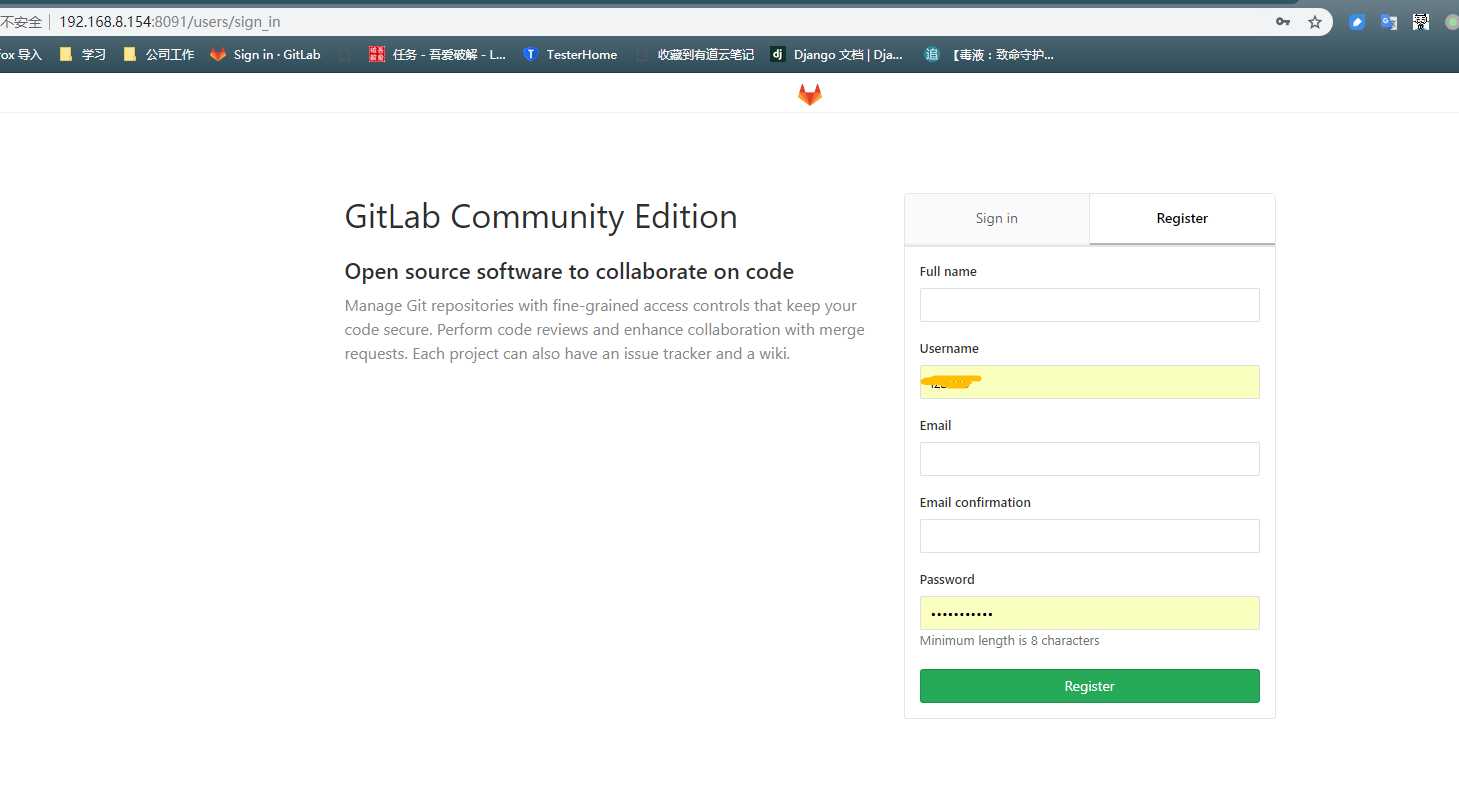Click 'Open source software to collaborate on code'
The width and height of the screenshot is (1459, 788).
click(x=569, y=272)
